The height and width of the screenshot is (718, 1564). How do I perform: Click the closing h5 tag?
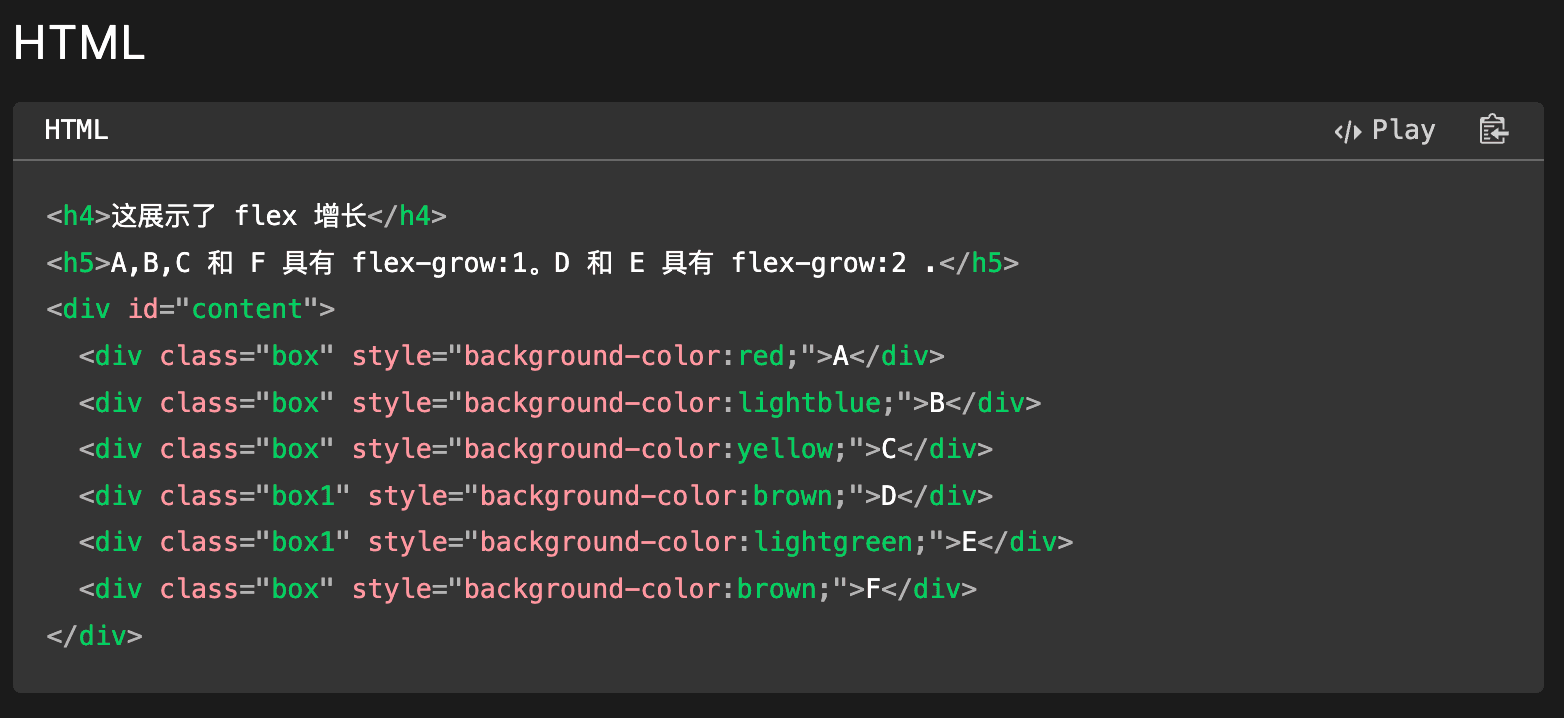pos(979,263)
